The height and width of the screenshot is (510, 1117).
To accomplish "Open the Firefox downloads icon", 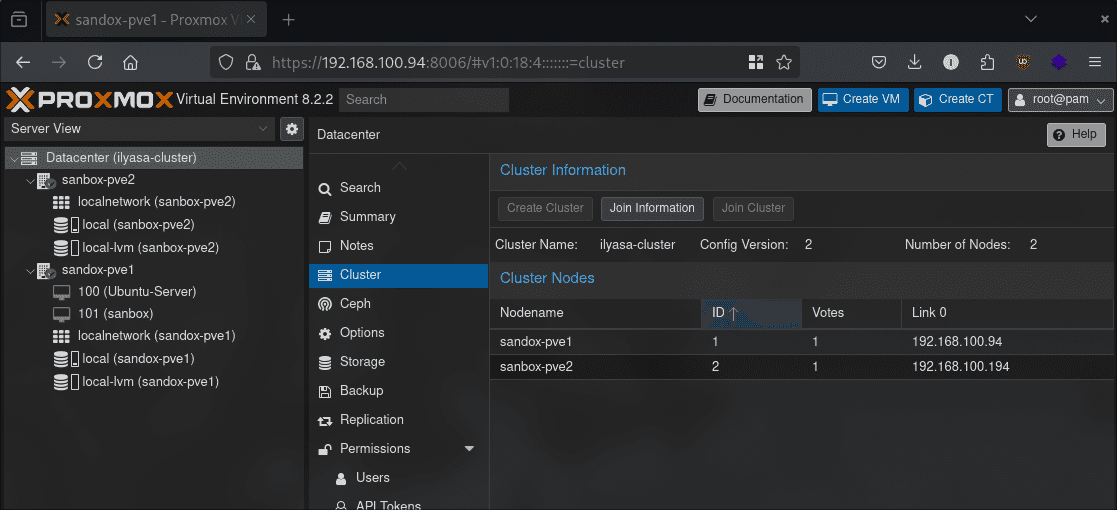I will click(x=914, y=62).
